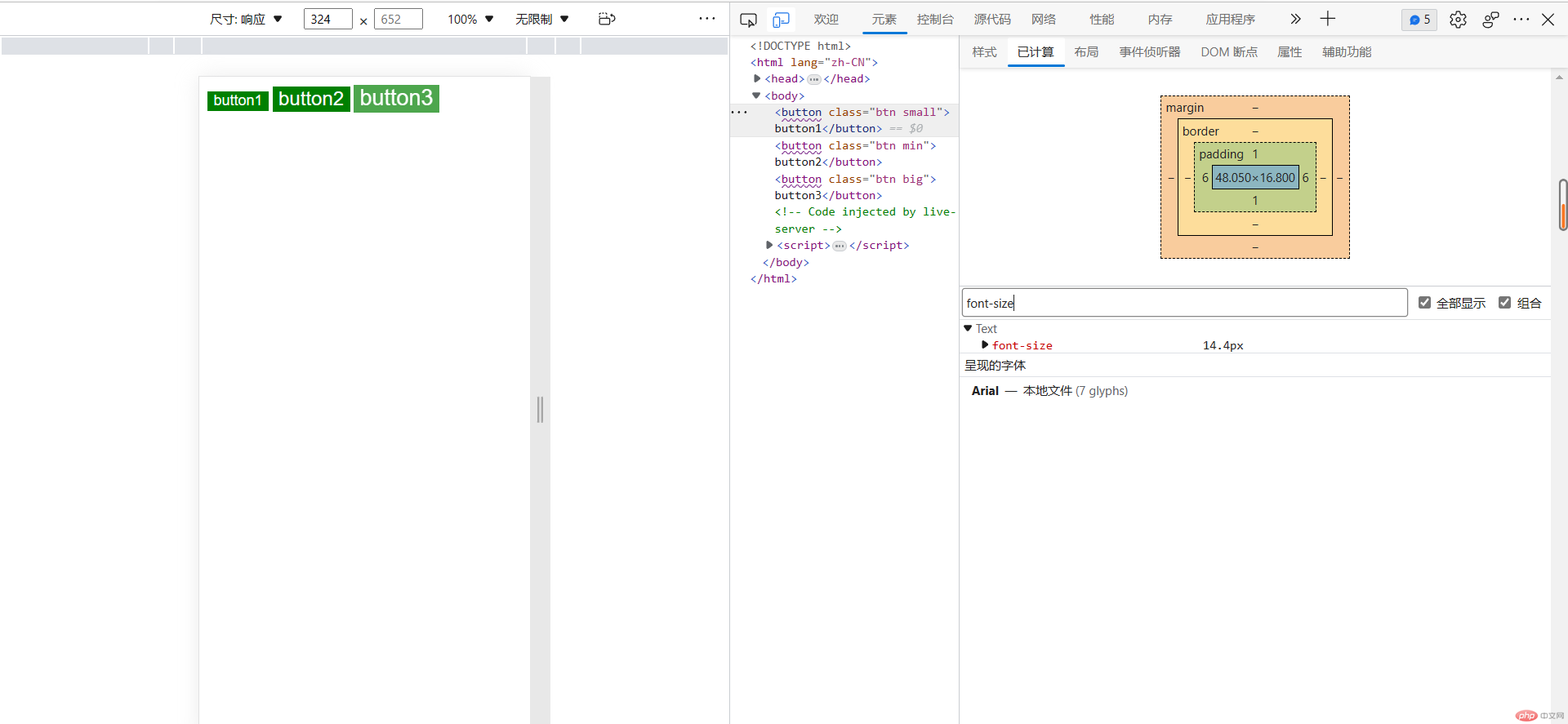This screenshot has width=1568, height=724.
Task: Switch to the 欢迎 tab
Action: click(826, 19)
